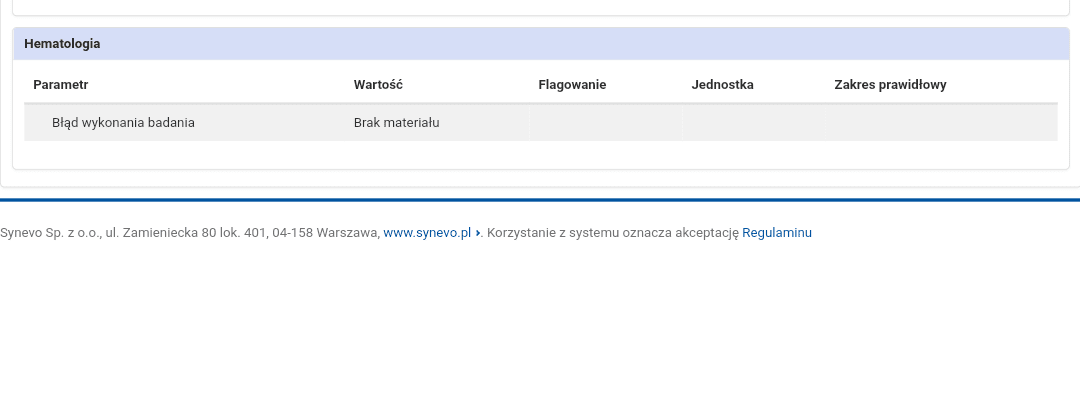
Task: Click the Hematologia section header title
Action: coord(62,44)
